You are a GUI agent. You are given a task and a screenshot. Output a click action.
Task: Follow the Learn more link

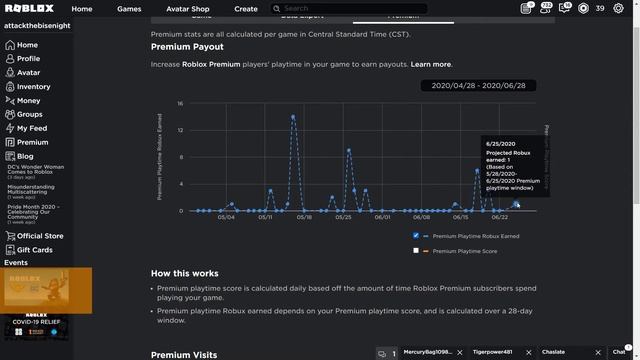pos(431,64)
